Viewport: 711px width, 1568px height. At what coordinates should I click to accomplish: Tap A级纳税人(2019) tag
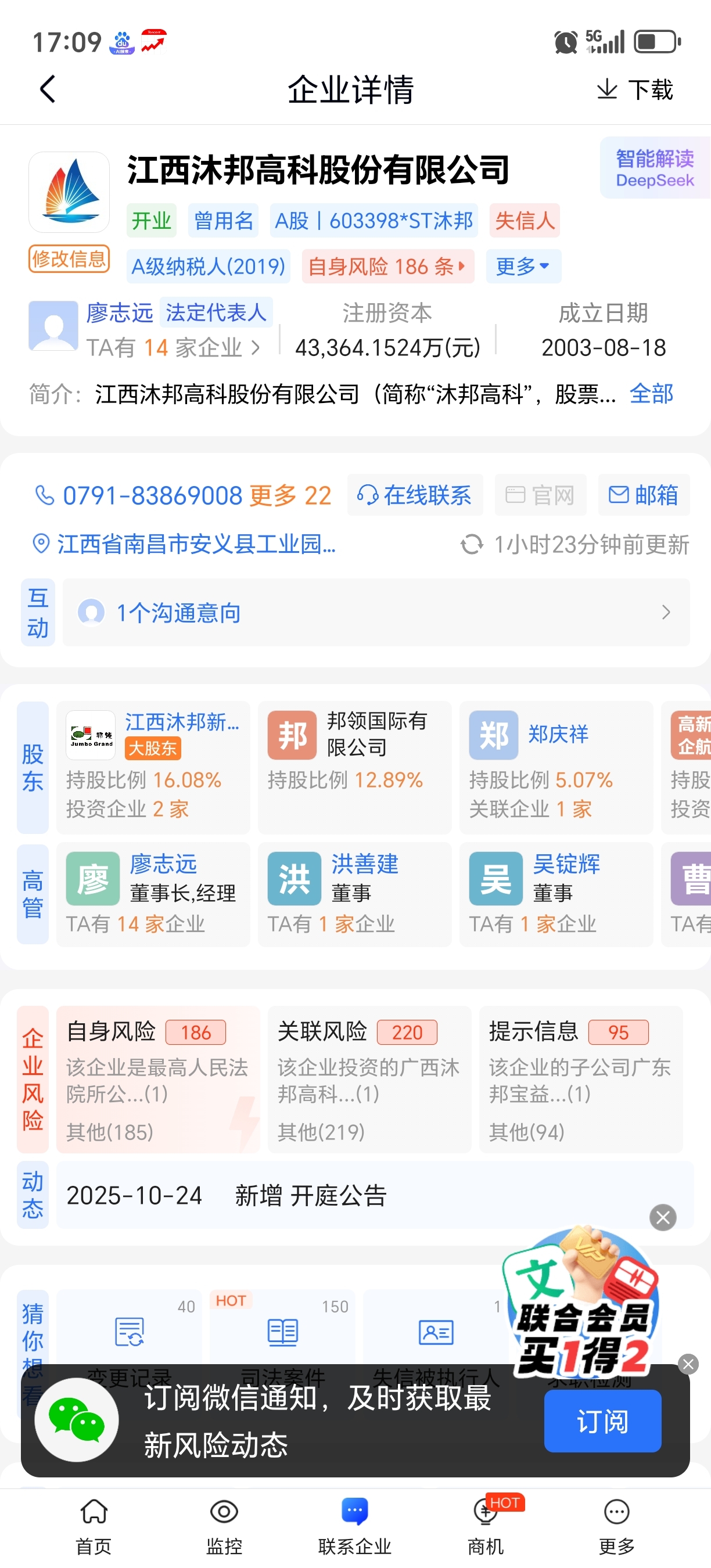click(x=208, y=267)
